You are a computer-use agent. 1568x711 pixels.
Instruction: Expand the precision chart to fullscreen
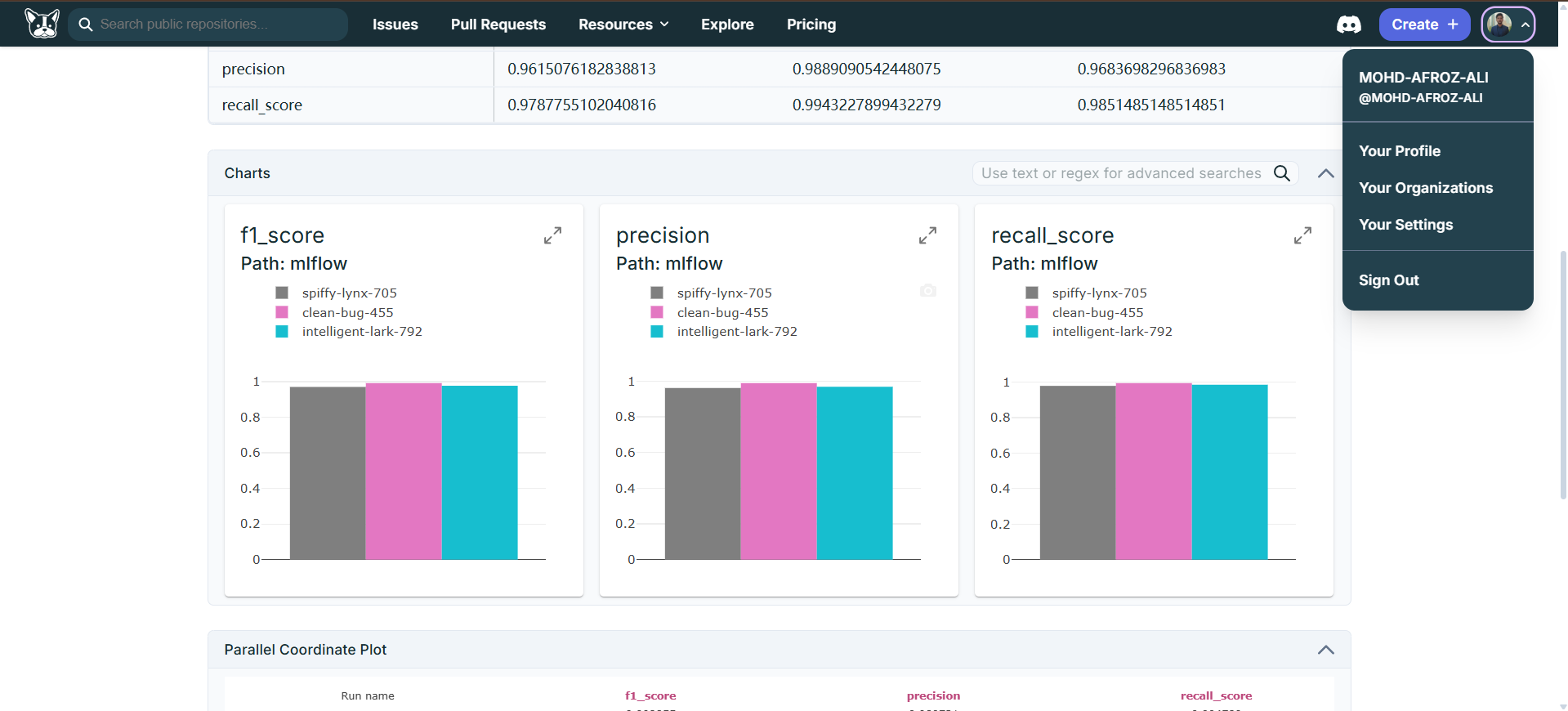tap(927, 235)
